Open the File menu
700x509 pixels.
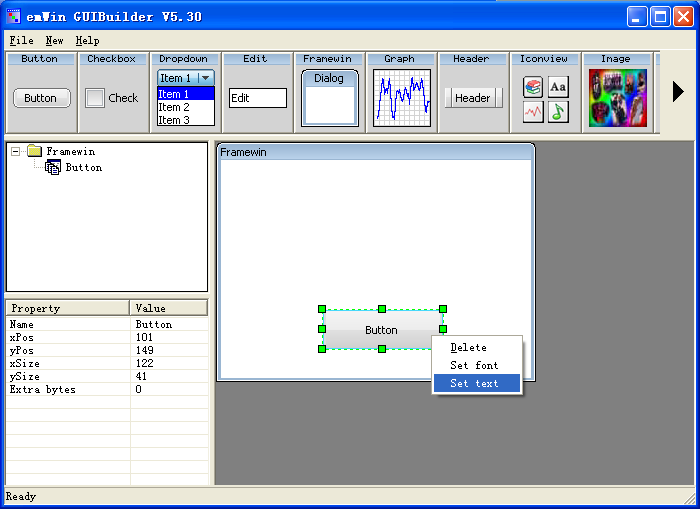21,41
